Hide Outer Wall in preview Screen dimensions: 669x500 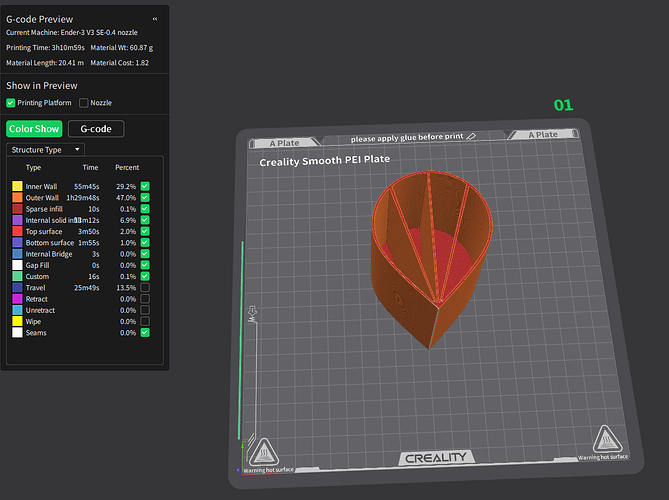point(145,198)
